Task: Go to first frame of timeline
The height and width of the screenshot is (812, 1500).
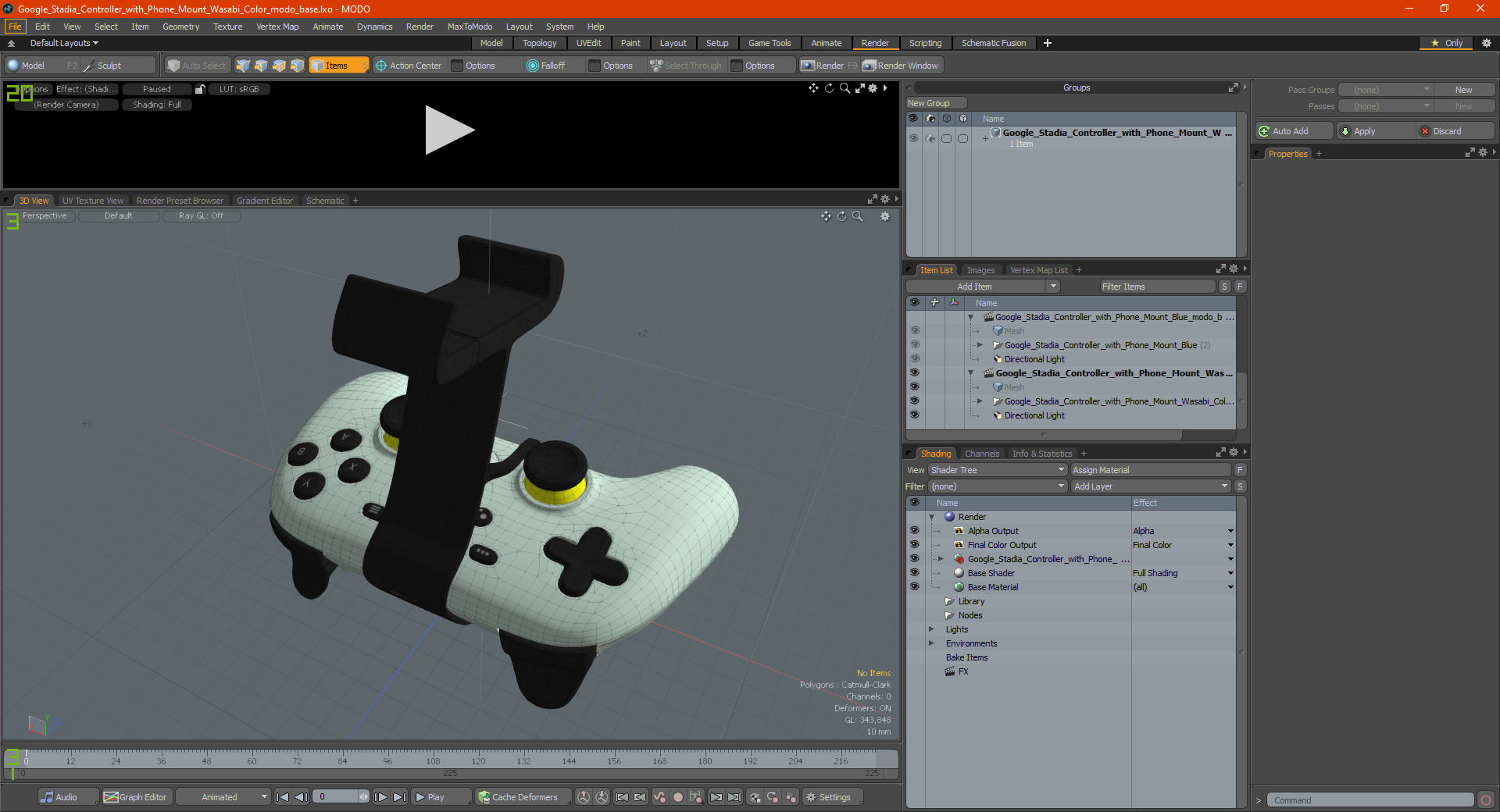Action: [283, 797]
